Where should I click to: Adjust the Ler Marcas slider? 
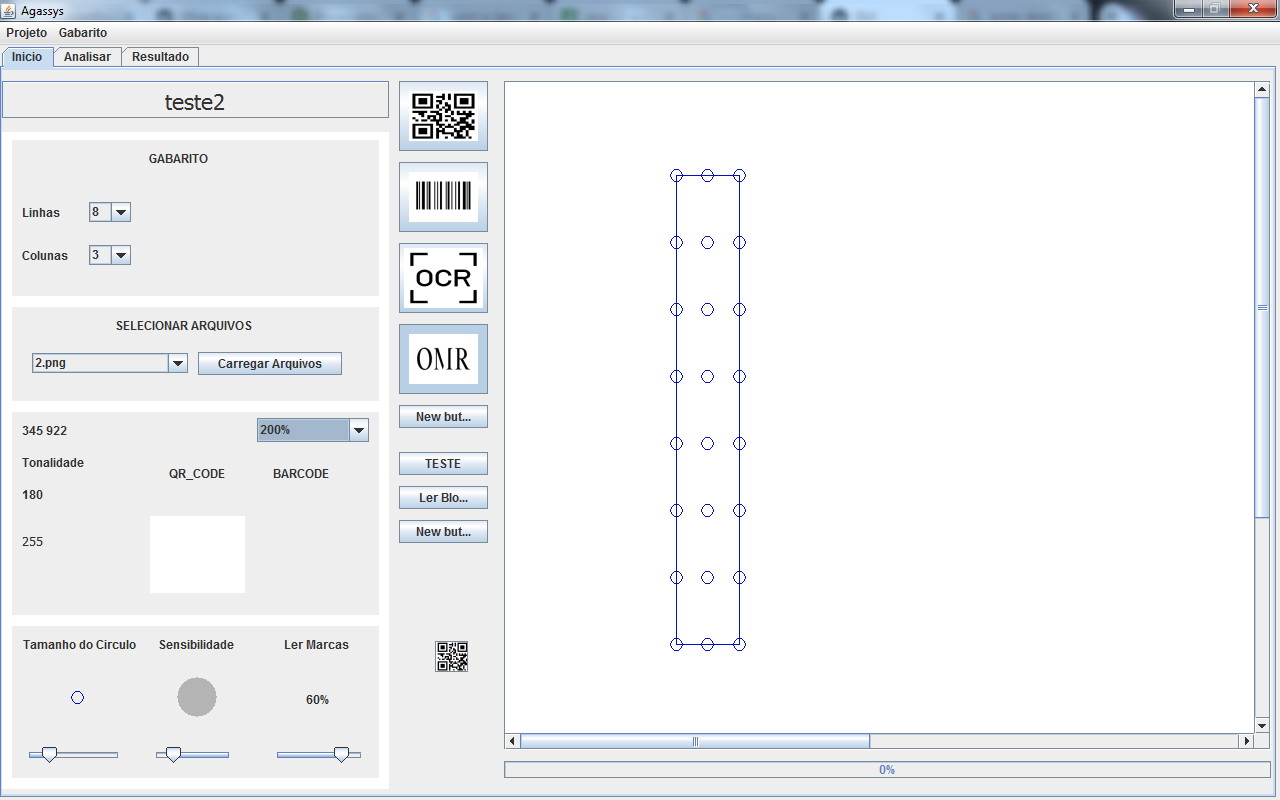click(340, 755)
